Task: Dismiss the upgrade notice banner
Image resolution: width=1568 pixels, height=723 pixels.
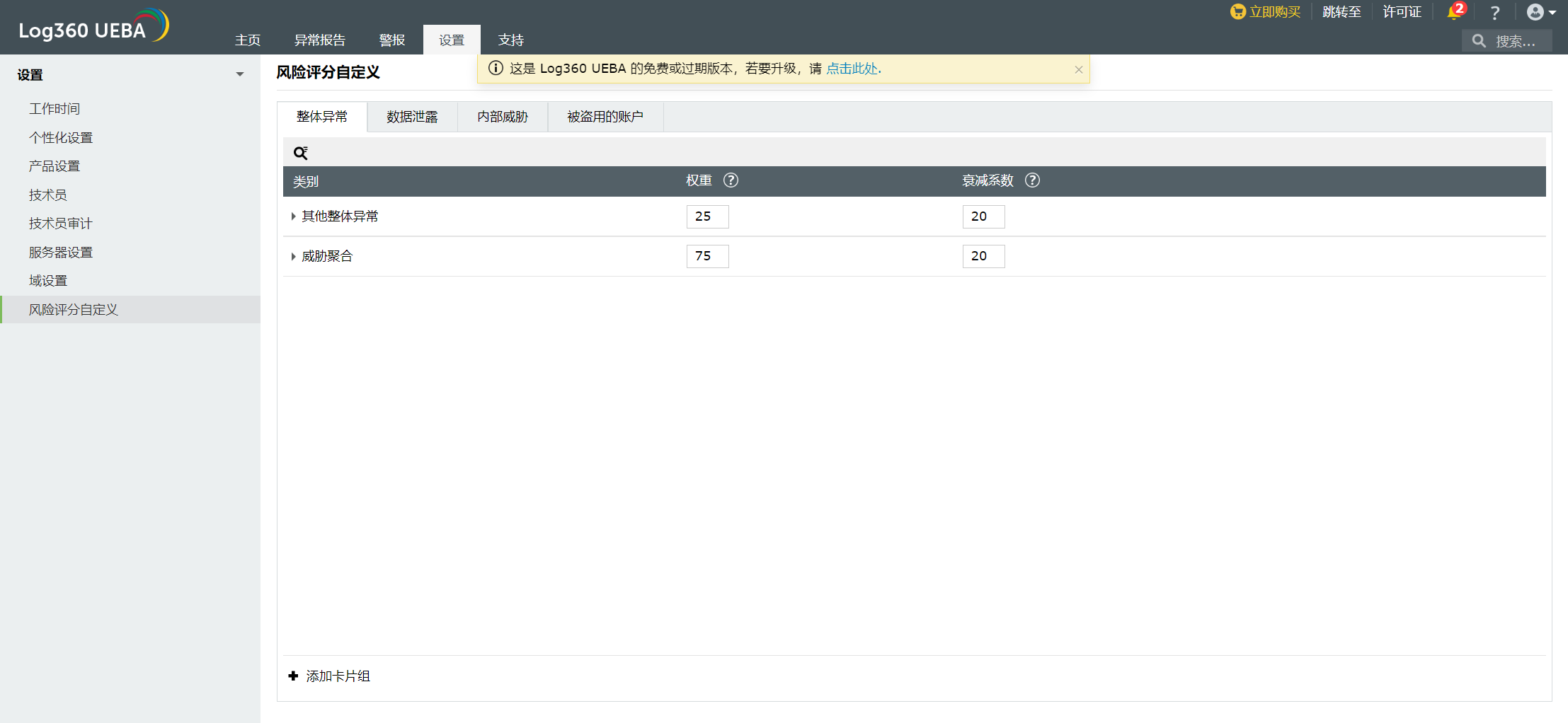Action: 1078,69
